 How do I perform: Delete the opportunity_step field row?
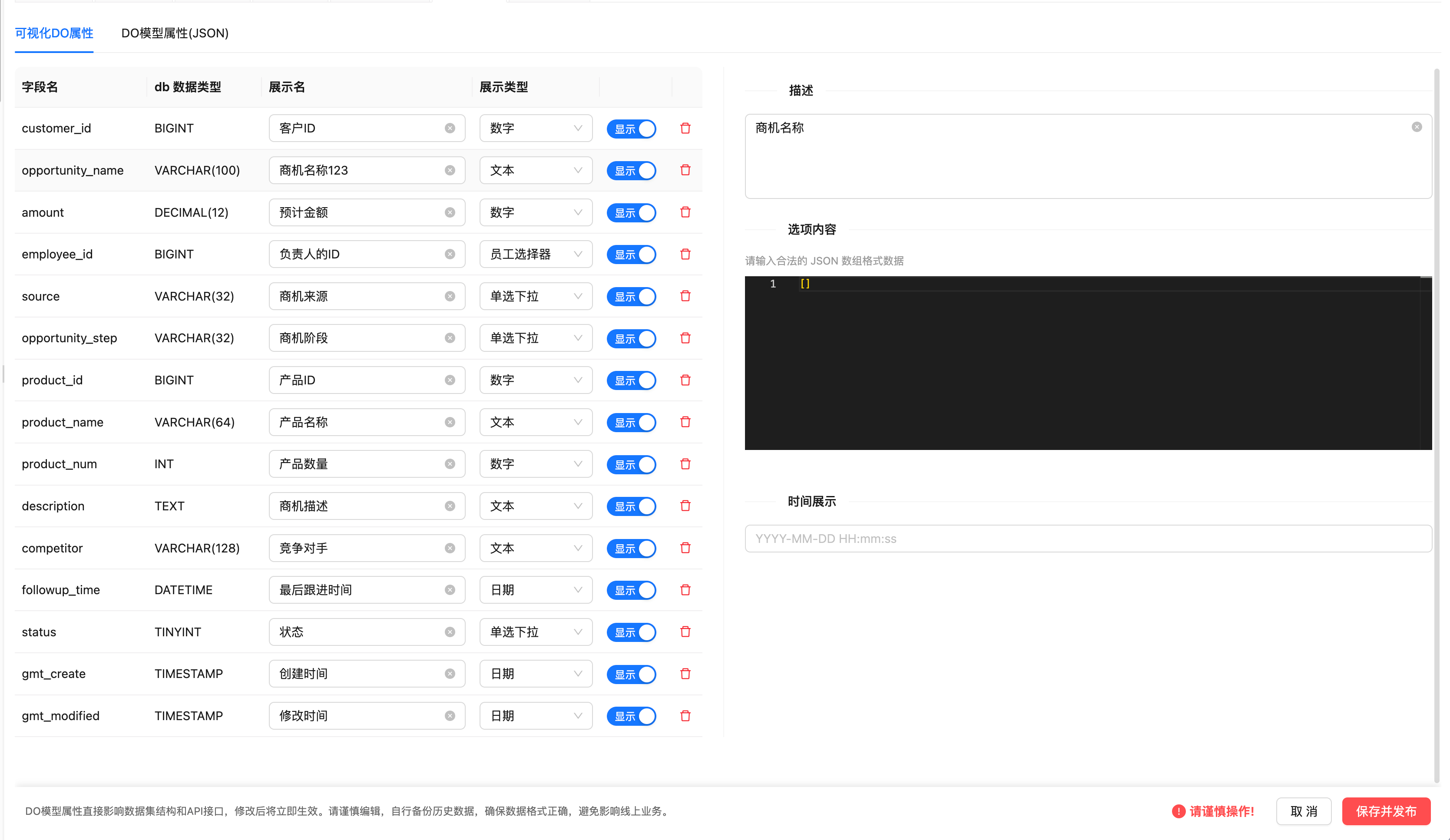tap(685, 338)
